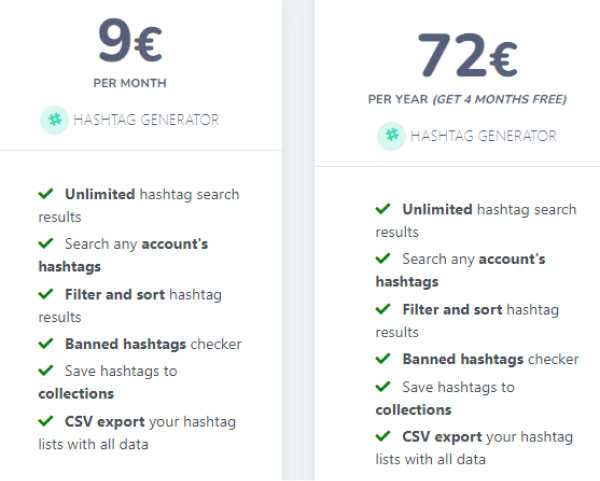Viewport: 600px width, 481px height.
Task: Click checkmark beside yearly Save hashtags to collections
Action: 383,386
